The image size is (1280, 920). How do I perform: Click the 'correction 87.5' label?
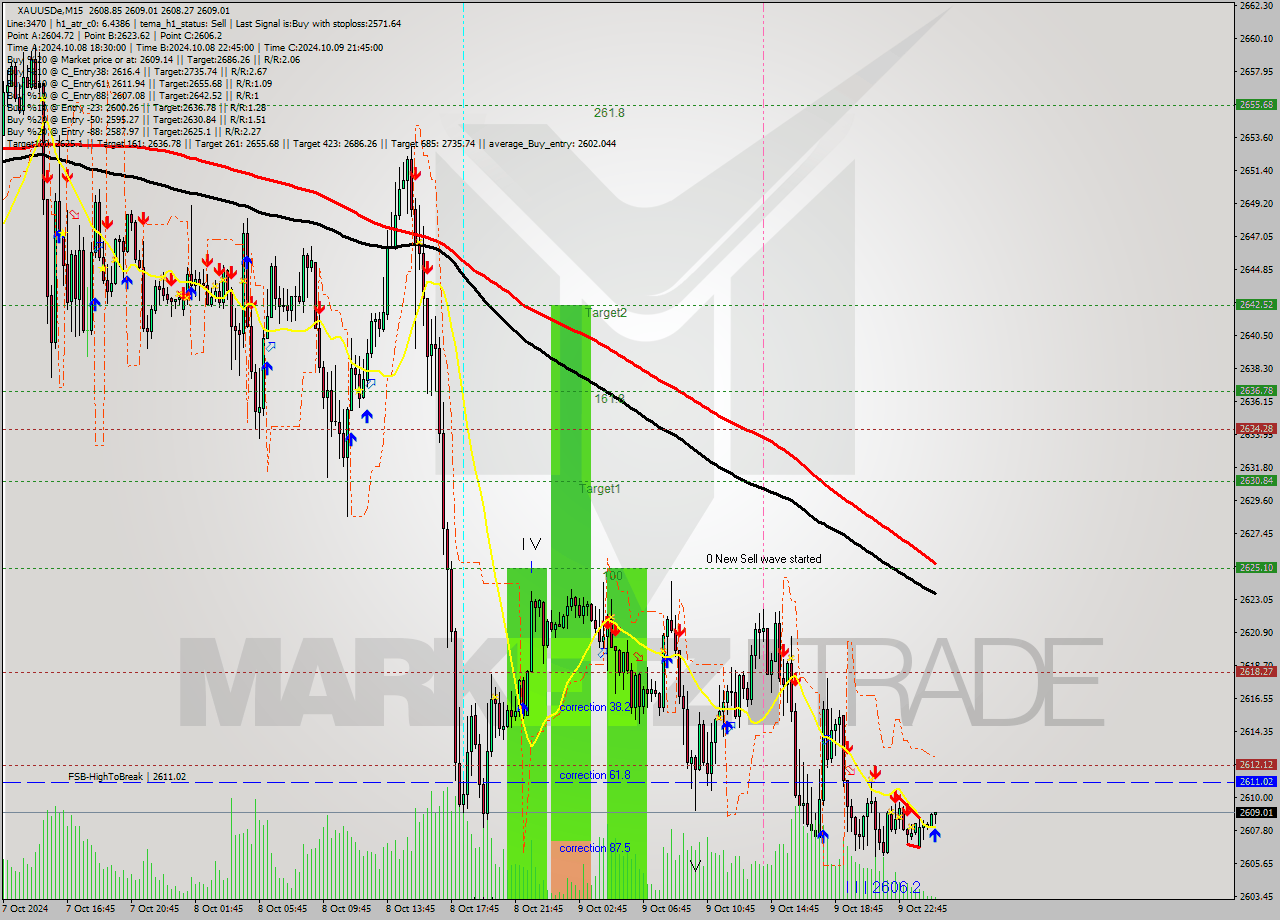click(595, 848)
